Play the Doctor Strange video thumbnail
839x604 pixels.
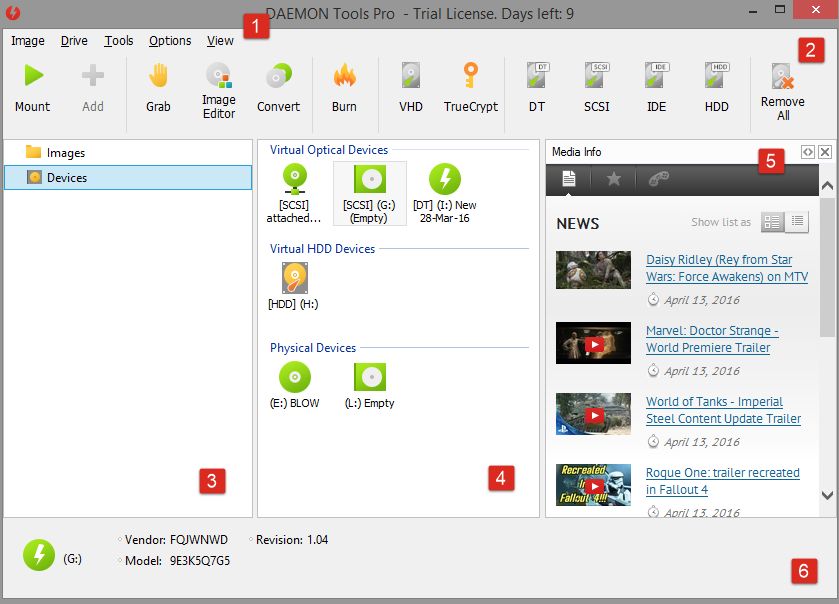(x=593, y=343)
